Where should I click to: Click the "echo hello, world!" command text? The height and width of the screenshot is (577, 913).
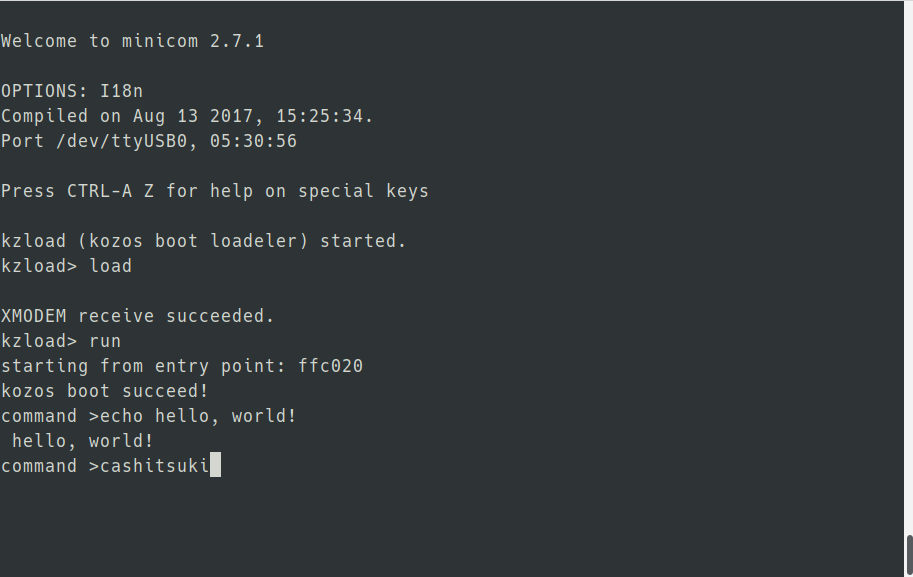click(198, 416)
